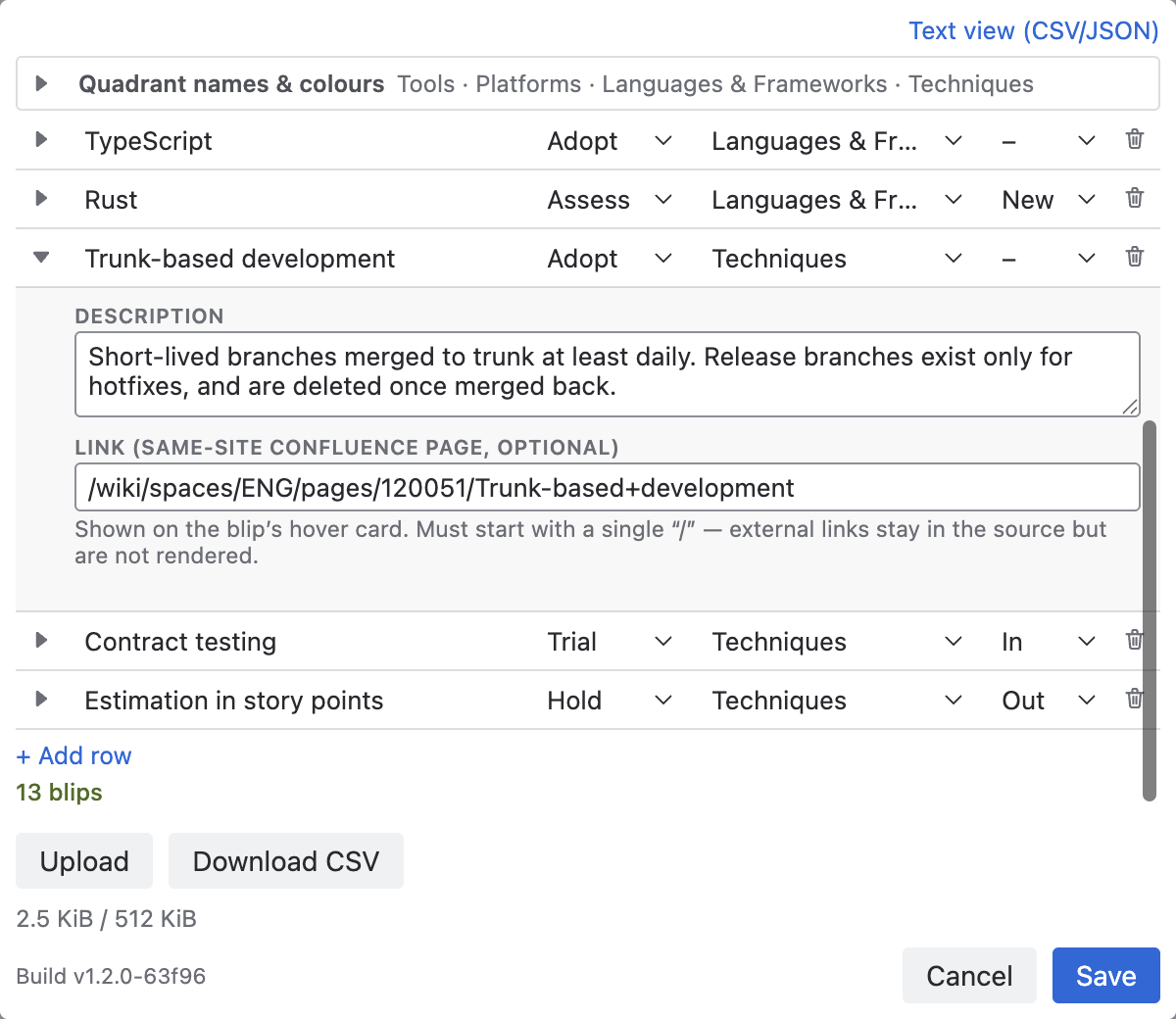Open Contract testing ring dropdown showing Trial
This screenshot has width=1176, height=1019.
pos(610,642)
